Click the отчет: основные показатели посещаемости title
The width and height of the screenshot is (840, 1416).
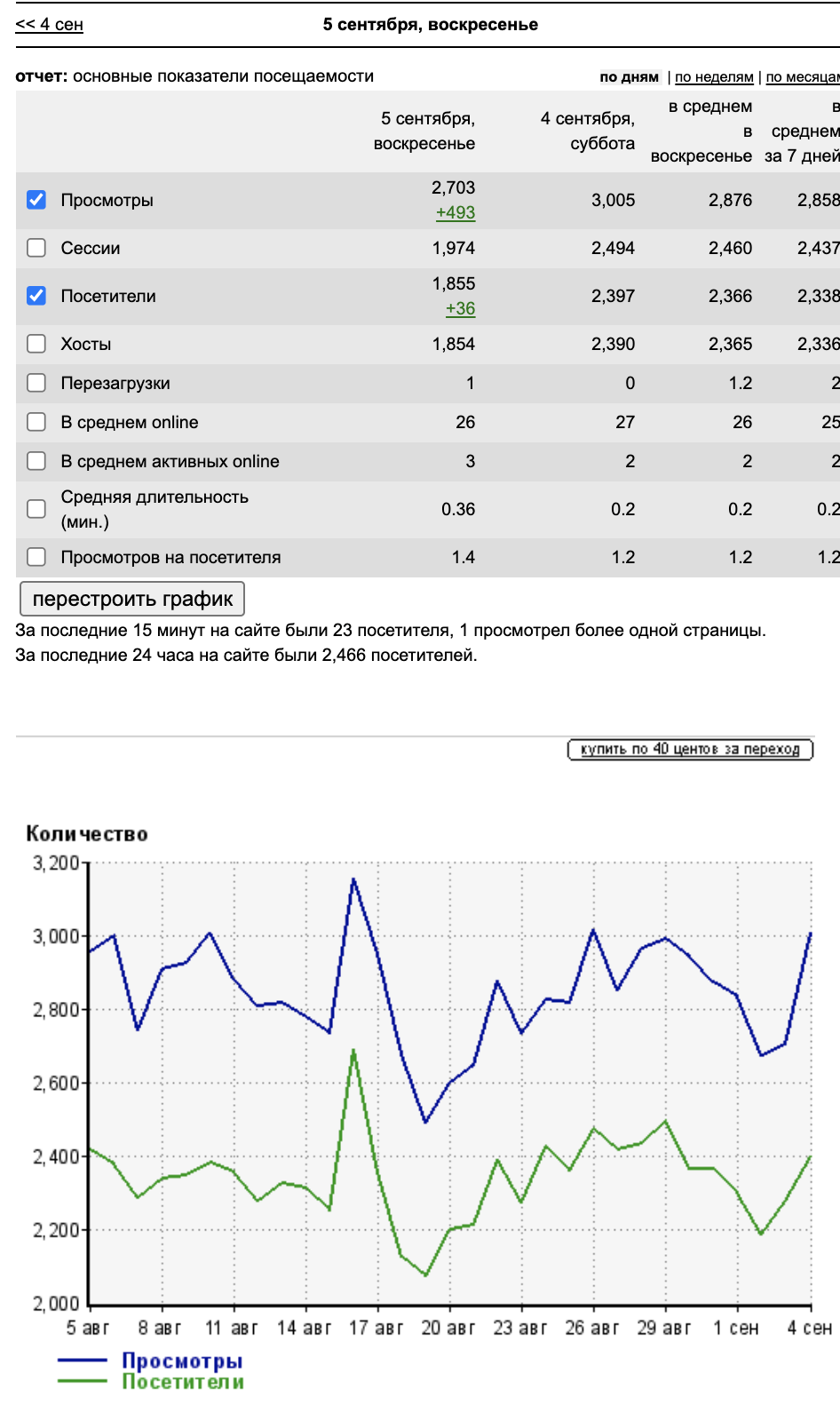[194, 76]
